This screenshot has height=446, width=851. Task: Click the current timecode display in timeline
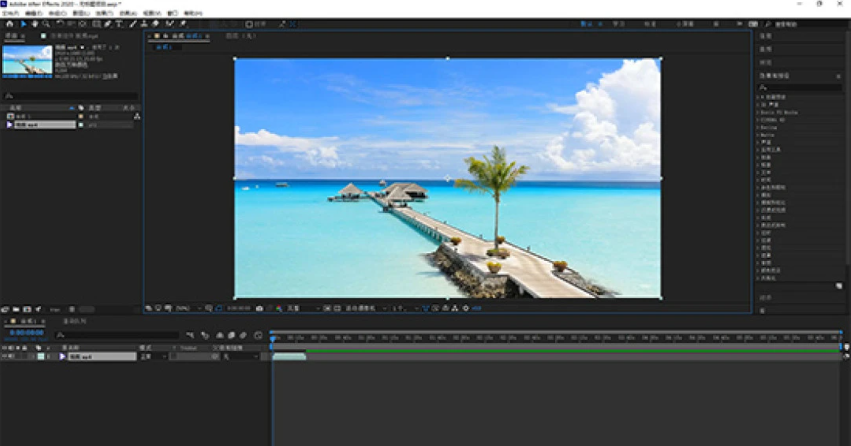[x=27, y=333]
